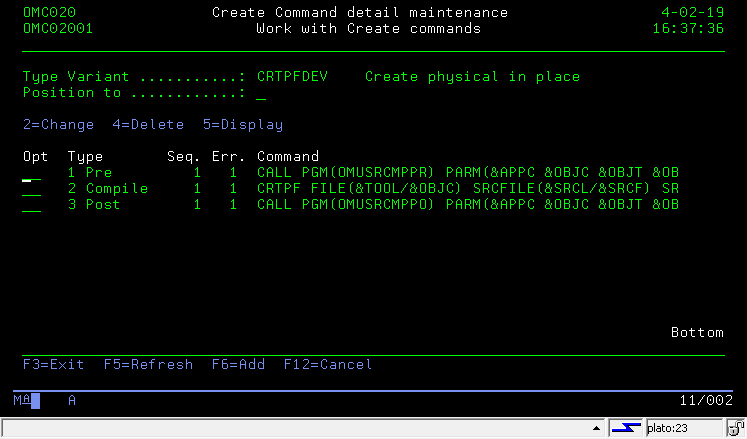Select the 4=Delete option label
The image size is (747, 439).
[x=149, y=125]
